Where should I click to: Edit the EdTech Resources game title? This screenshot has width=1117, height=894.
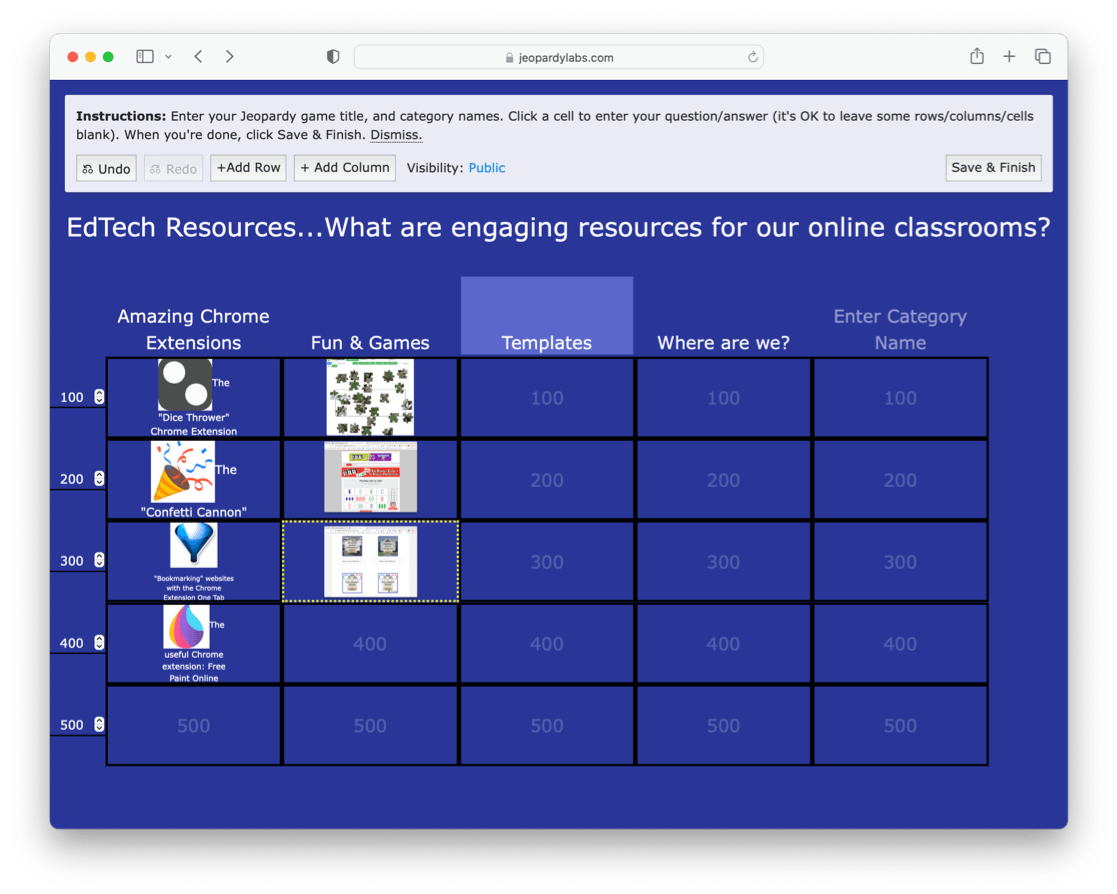[x=558, y=227]
